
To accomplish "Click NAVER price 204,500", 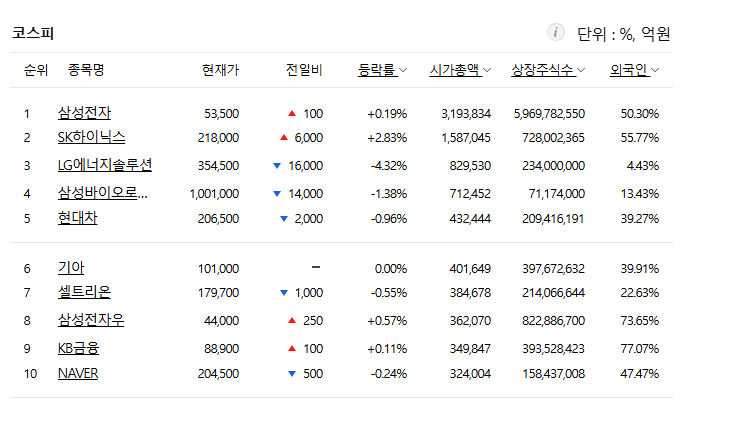I will click(x=218, y=374).
